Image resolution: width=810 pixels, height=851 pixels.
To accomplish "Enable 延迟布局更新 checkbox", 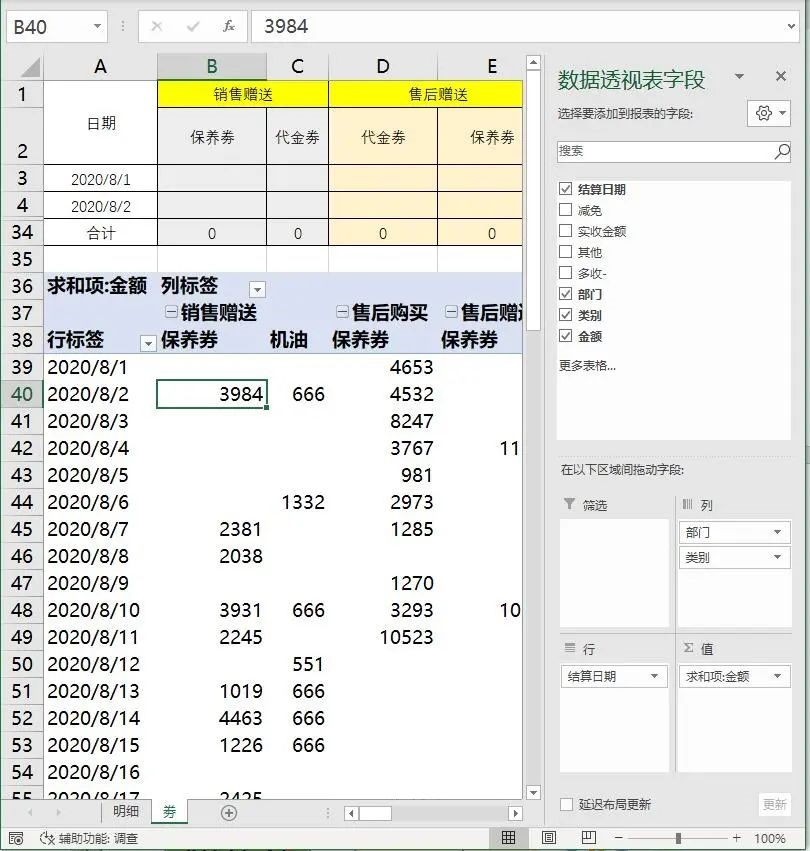I will coord(566,804).
